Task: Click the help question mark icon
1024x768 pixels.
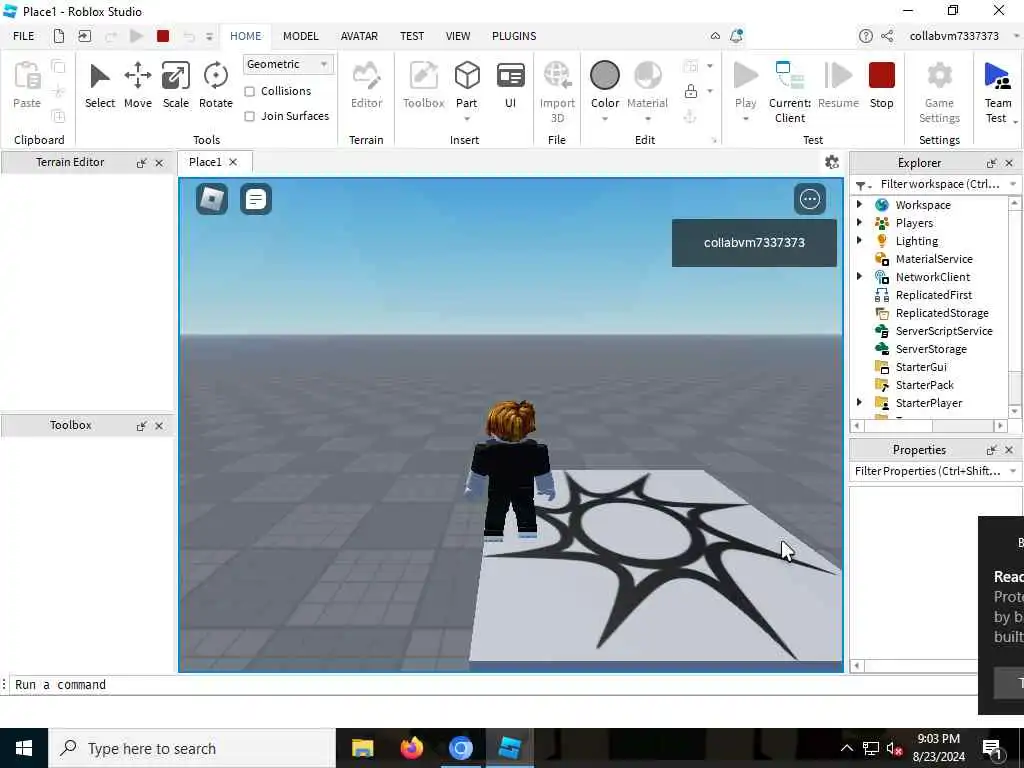Action: (865, 36)
